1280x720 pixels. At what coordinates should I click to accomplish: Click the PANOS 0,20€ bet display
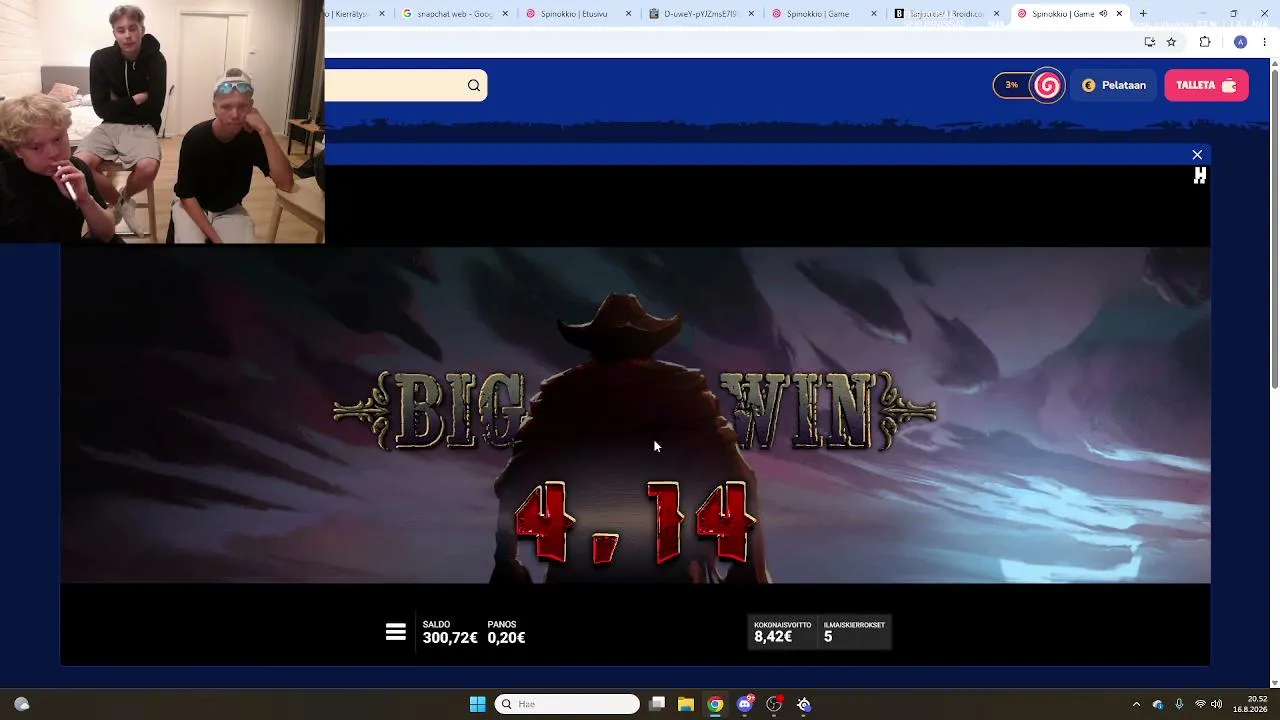[506, 632]
